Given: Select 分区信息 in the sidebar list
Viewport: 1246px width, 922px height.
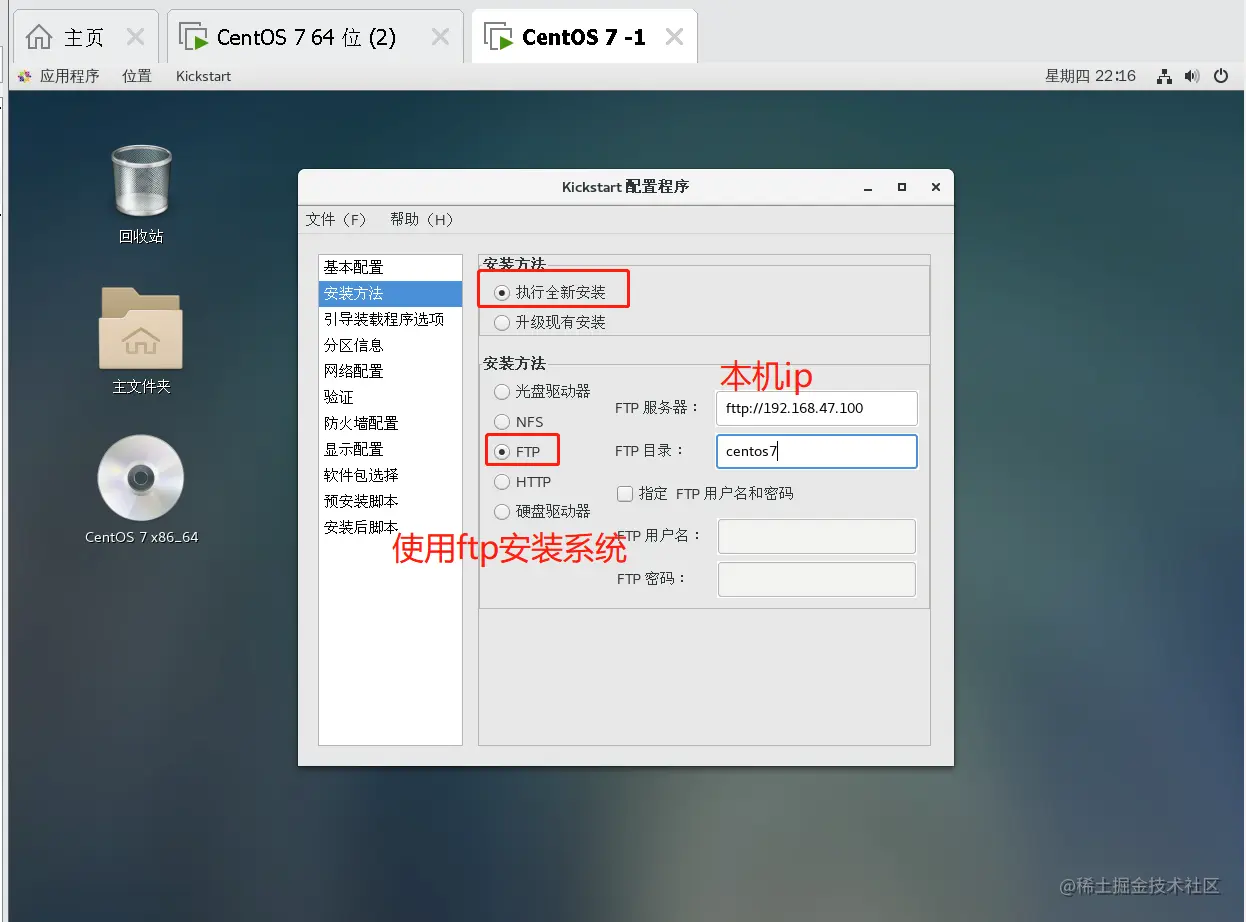Looking at the screenshot, I should [390, 346].
